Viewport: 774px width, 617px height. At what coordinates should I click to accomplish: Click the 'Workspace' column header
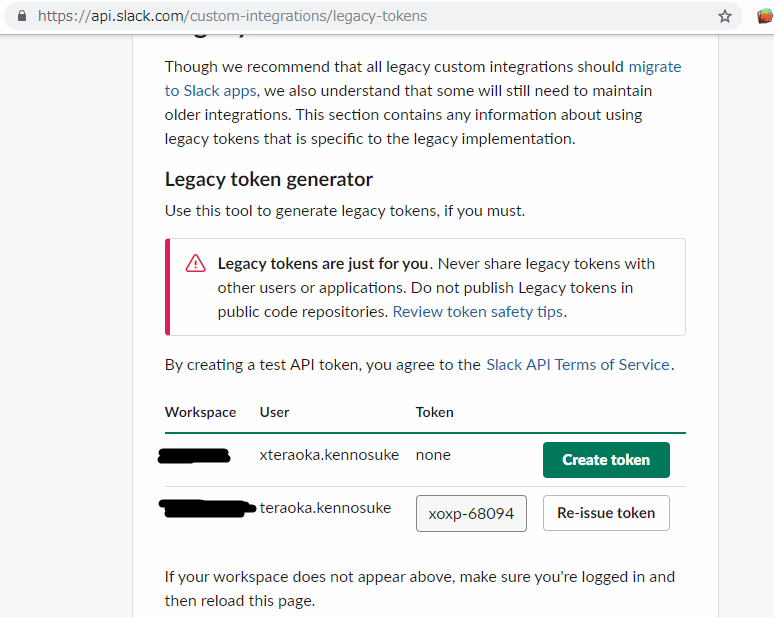(200, 412)
